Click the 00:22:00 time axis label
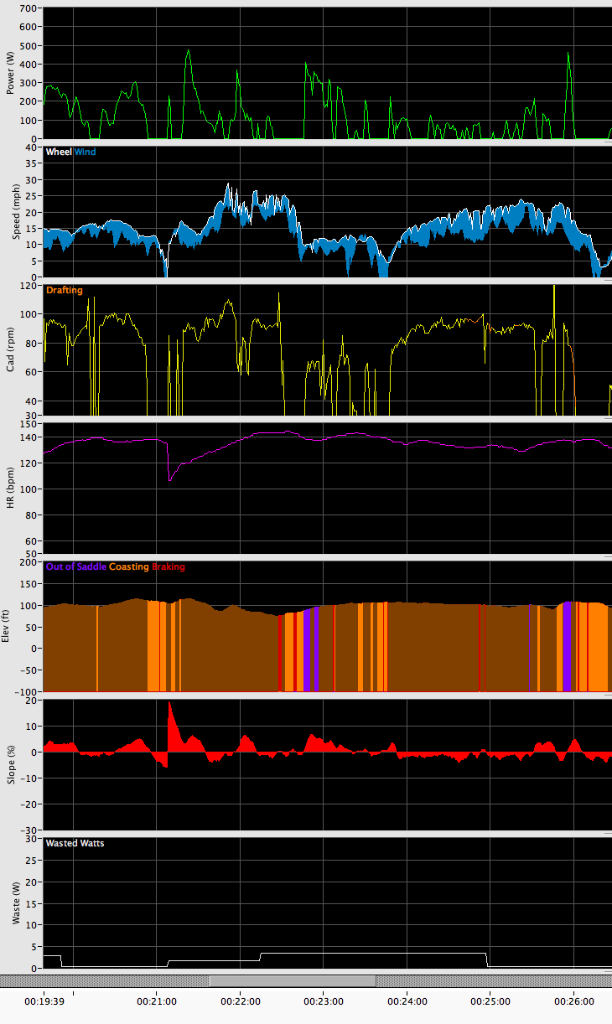The height and width of the screenshot is (1024, 612). tap(240, 1000)
